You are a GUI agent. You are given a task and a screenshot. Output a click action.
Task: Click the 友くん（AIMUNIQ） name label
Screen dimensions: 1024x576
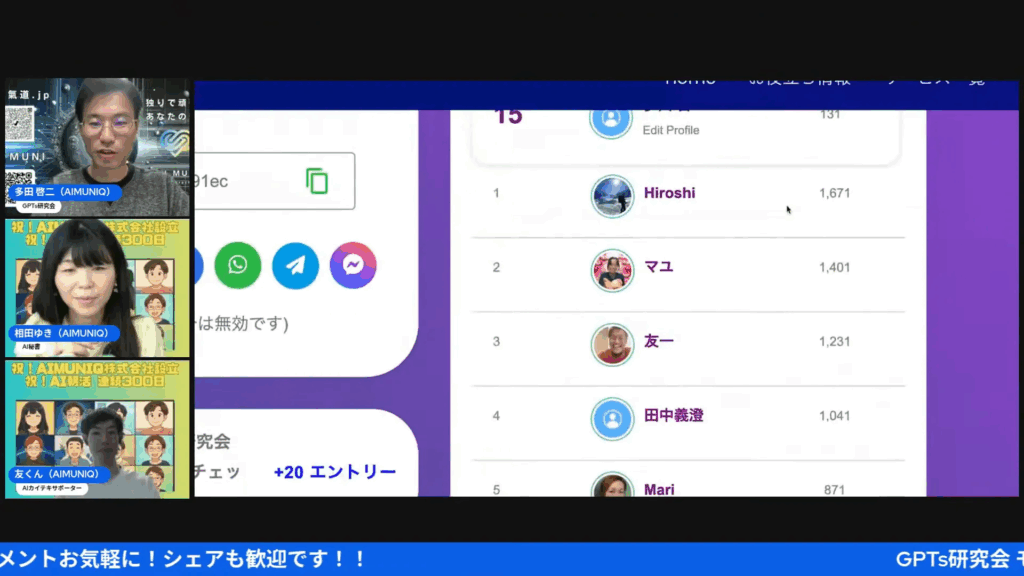(57, 474)
